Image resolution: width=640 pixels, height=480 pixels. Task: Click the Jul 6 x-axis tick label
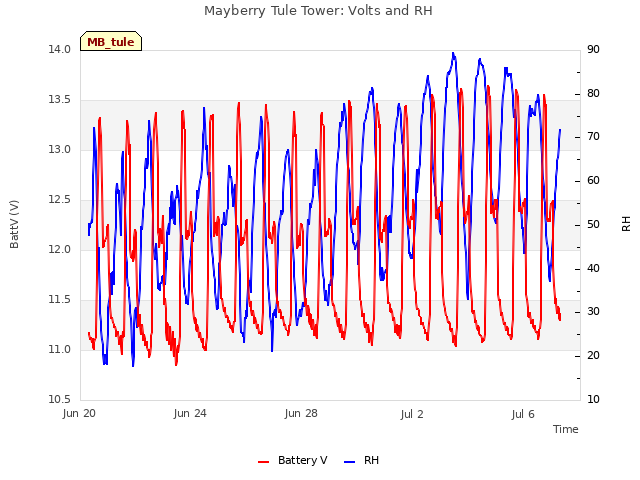(523, 414)
